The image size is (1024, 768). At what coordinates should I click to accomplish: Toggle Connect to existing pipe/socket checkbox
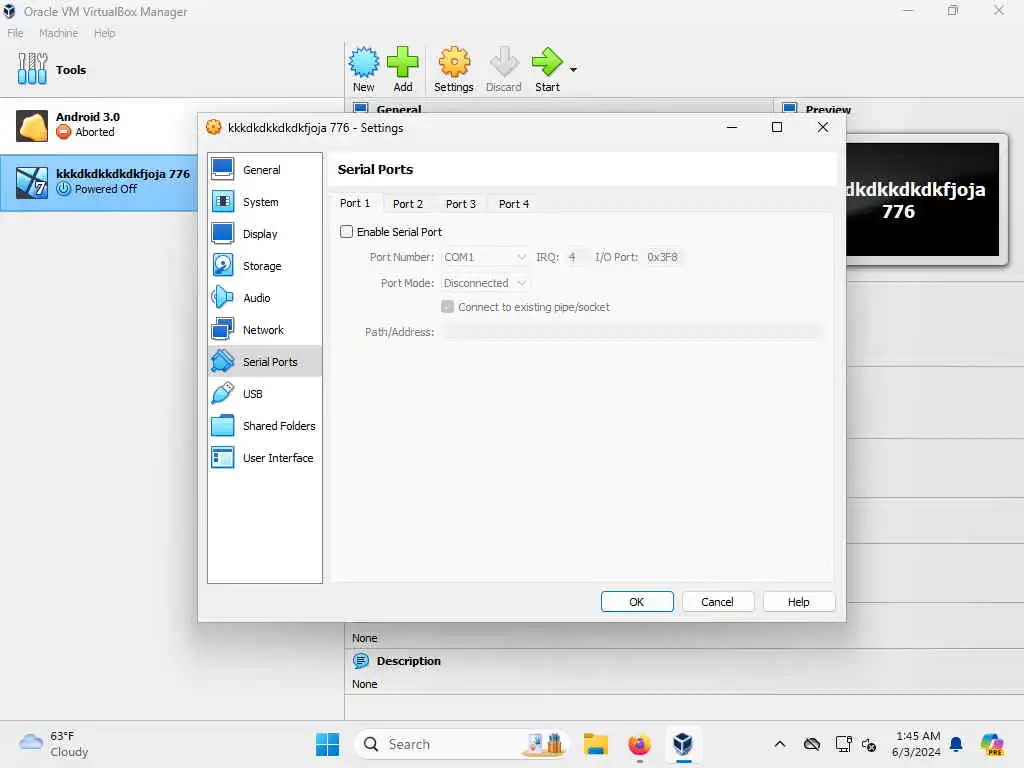coord(447,307)
